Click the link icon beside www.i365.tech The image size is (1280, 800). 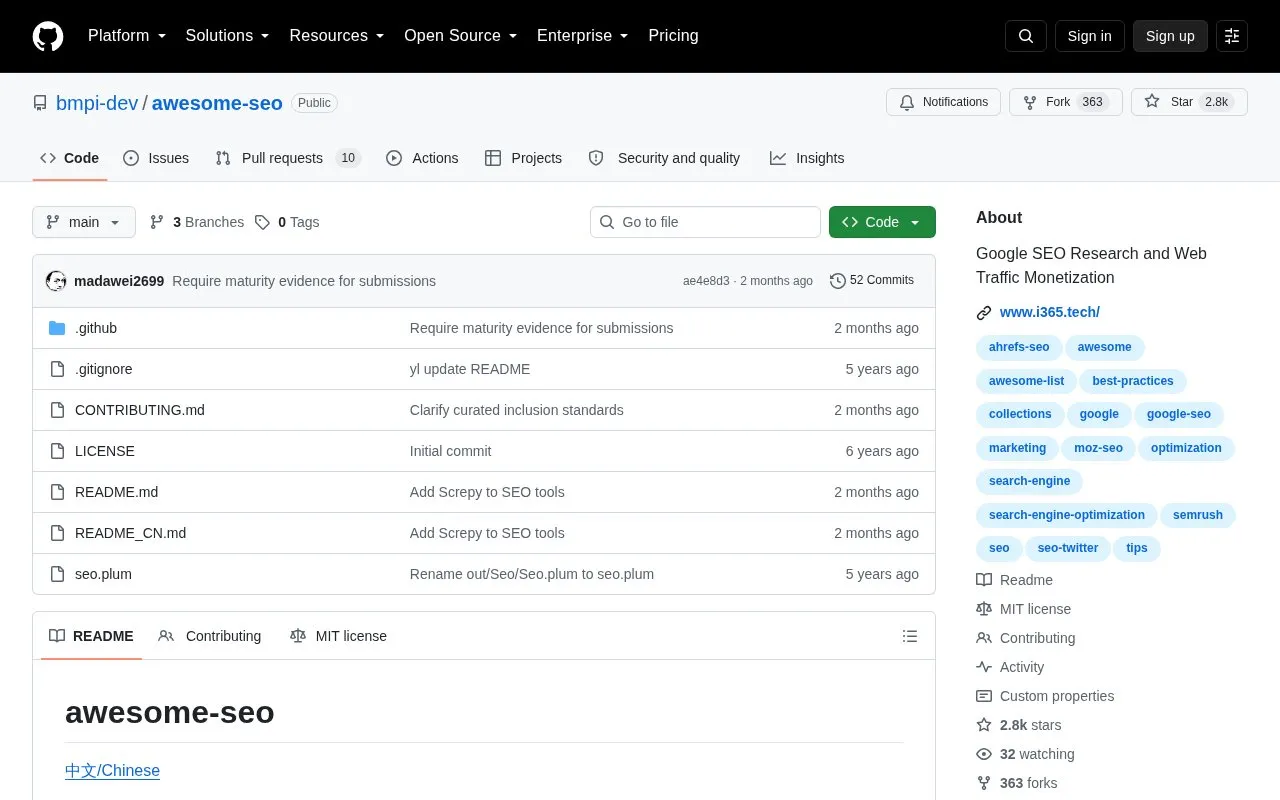coord(984,313)
